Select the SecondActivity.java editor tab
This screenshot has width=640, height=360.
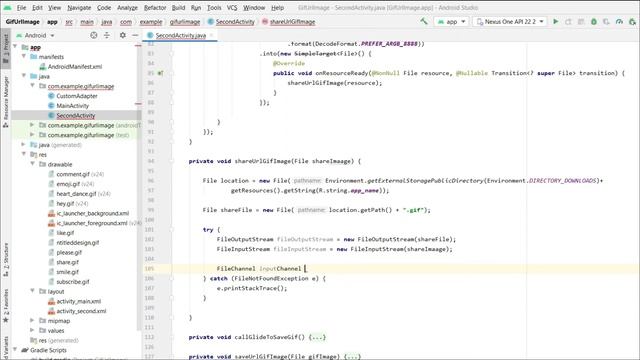click(180, 36)
